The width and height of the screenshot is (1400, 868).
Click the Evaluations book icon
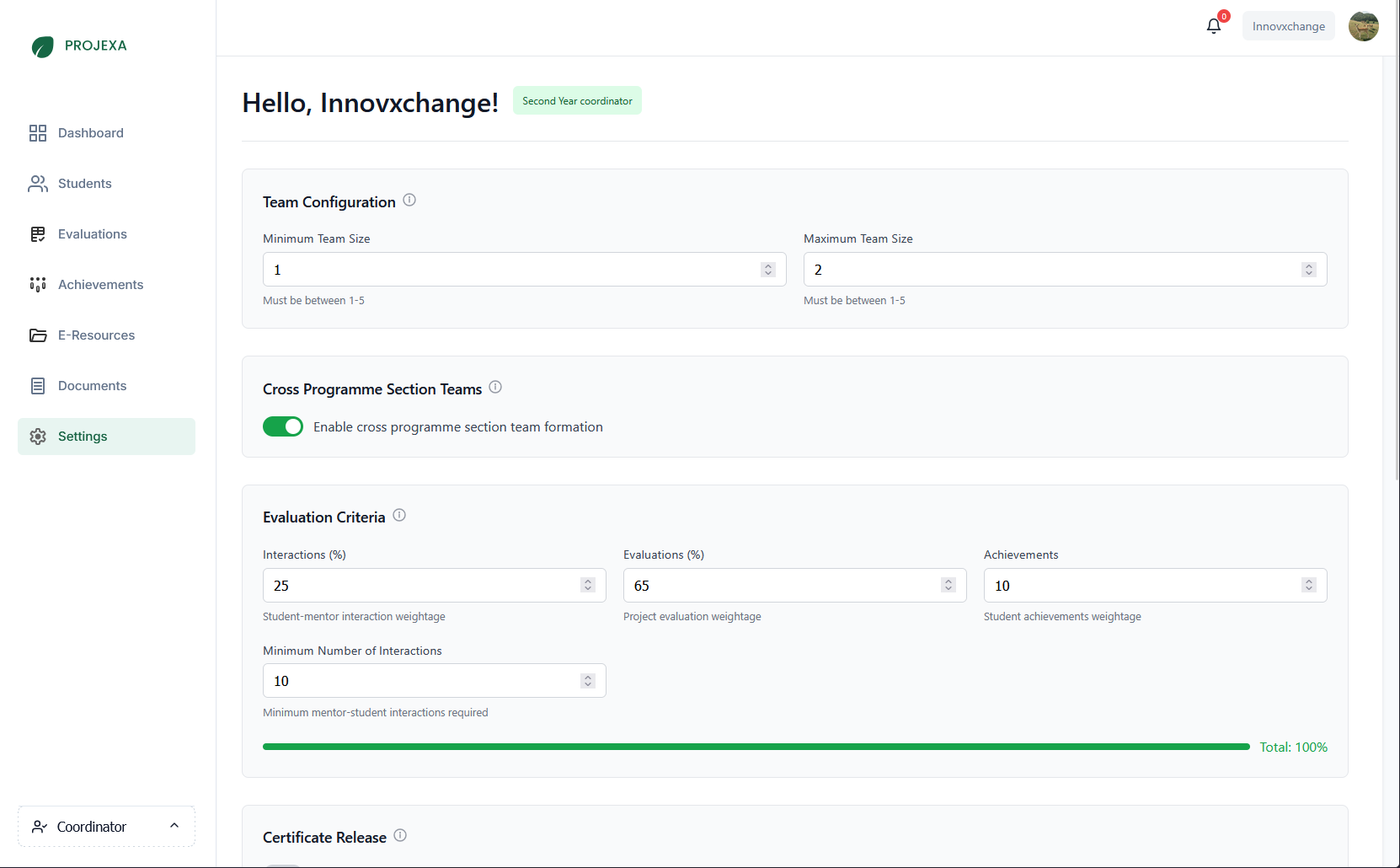37,234
